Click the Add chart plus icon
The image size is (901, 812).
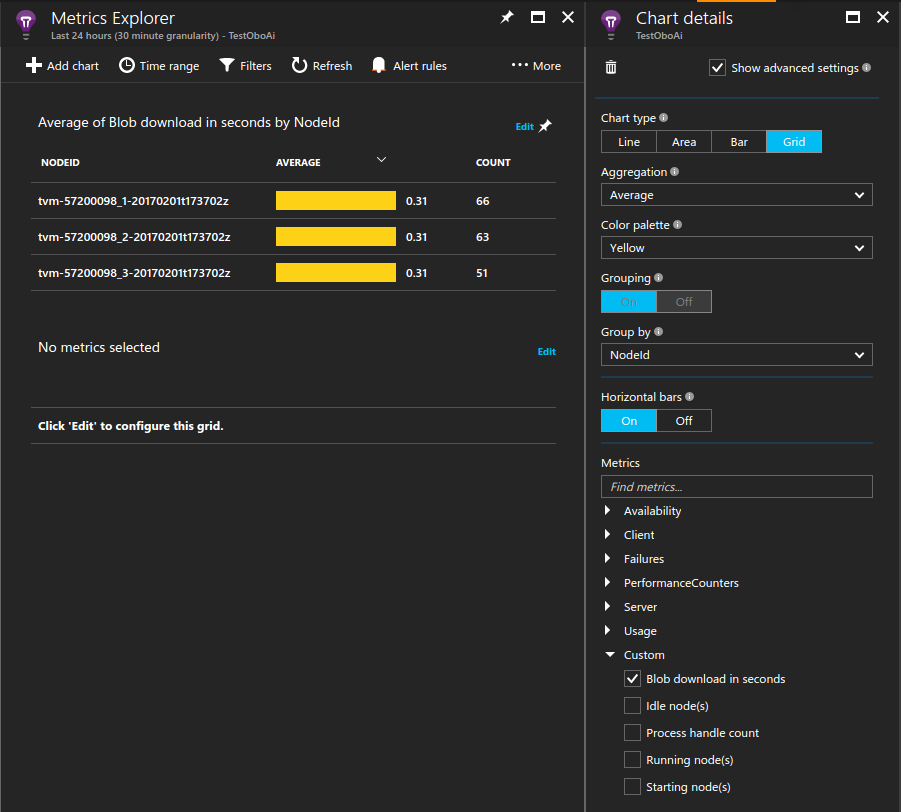click(x=34, y=66)
